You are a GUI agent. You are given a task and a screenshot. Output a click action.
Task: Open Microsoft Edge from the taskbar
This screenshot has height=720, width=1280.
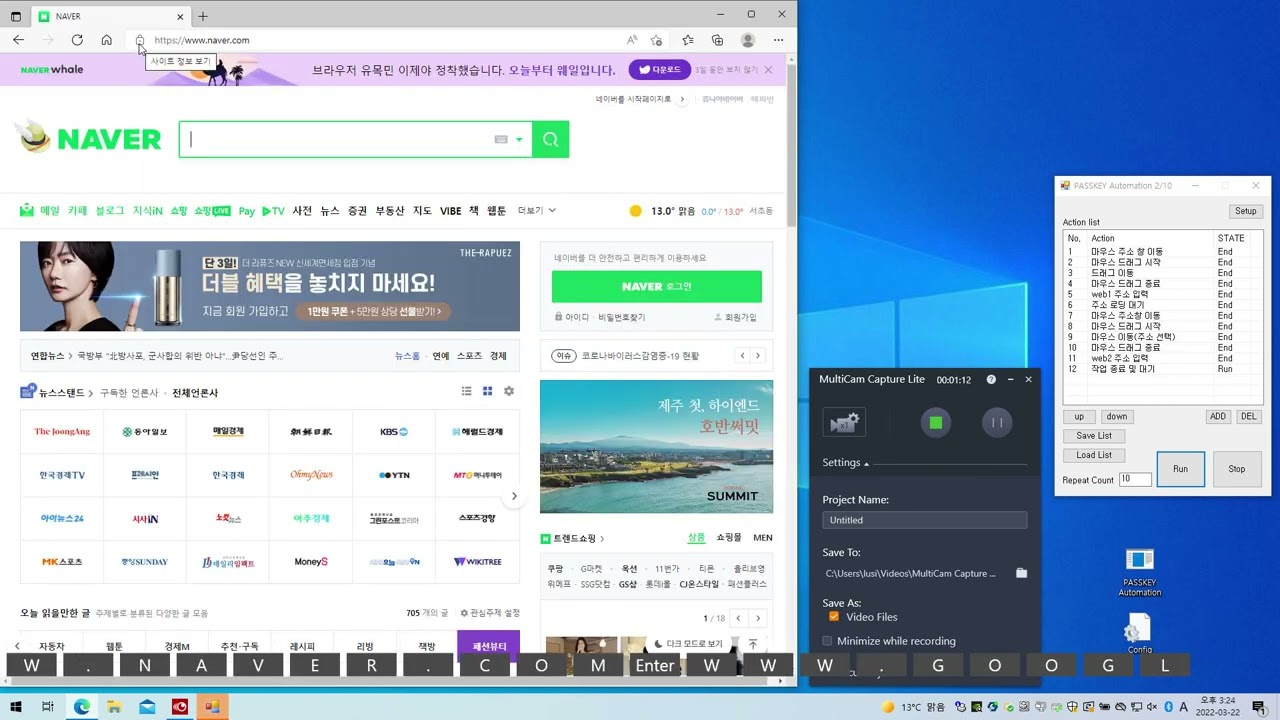pos(81,707)
